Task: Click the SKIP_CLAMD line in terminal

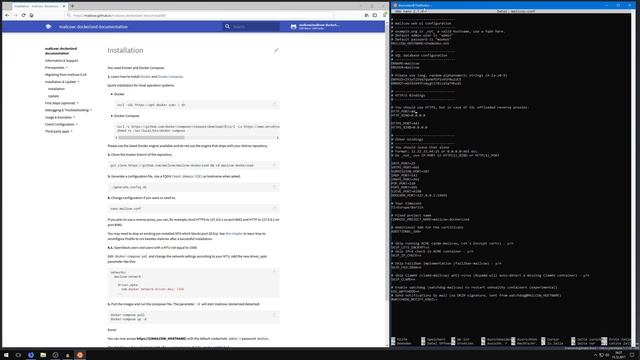Action: 403,280
